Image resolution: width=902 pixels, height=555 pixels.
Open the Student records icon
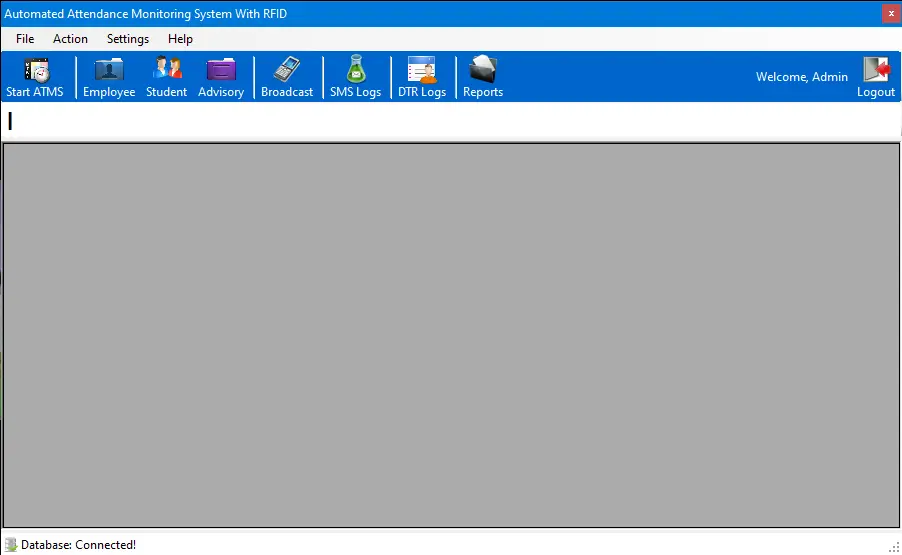pyautogui.click(x=167, y=69)
